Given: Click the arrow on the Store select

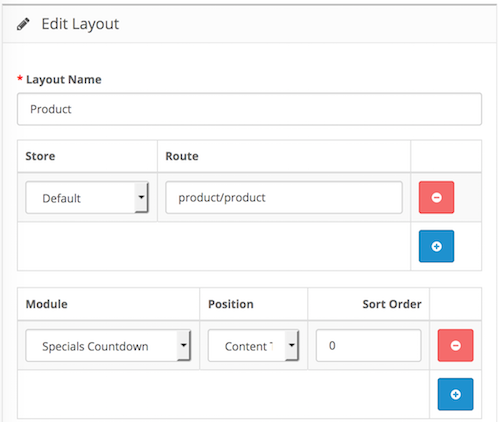Looking at the screenshot, I should click(141, 197).
